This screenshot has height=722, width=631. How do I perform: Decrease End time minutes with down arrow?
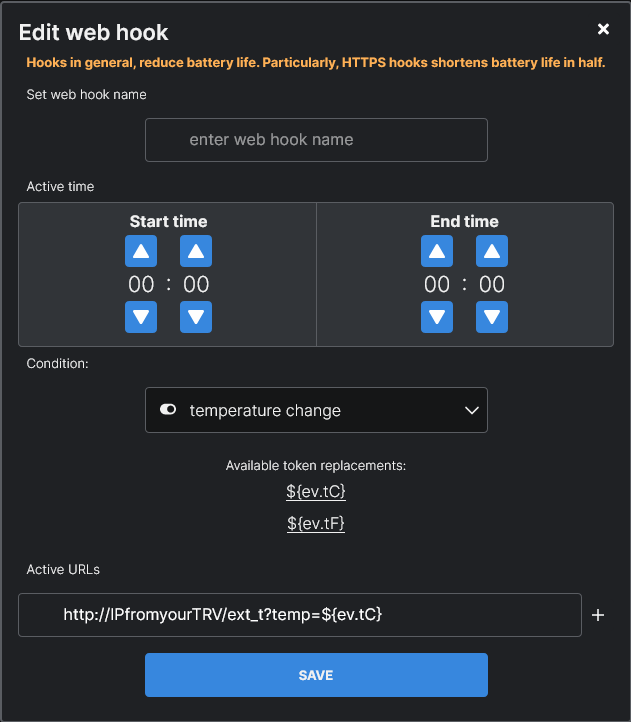492,318
